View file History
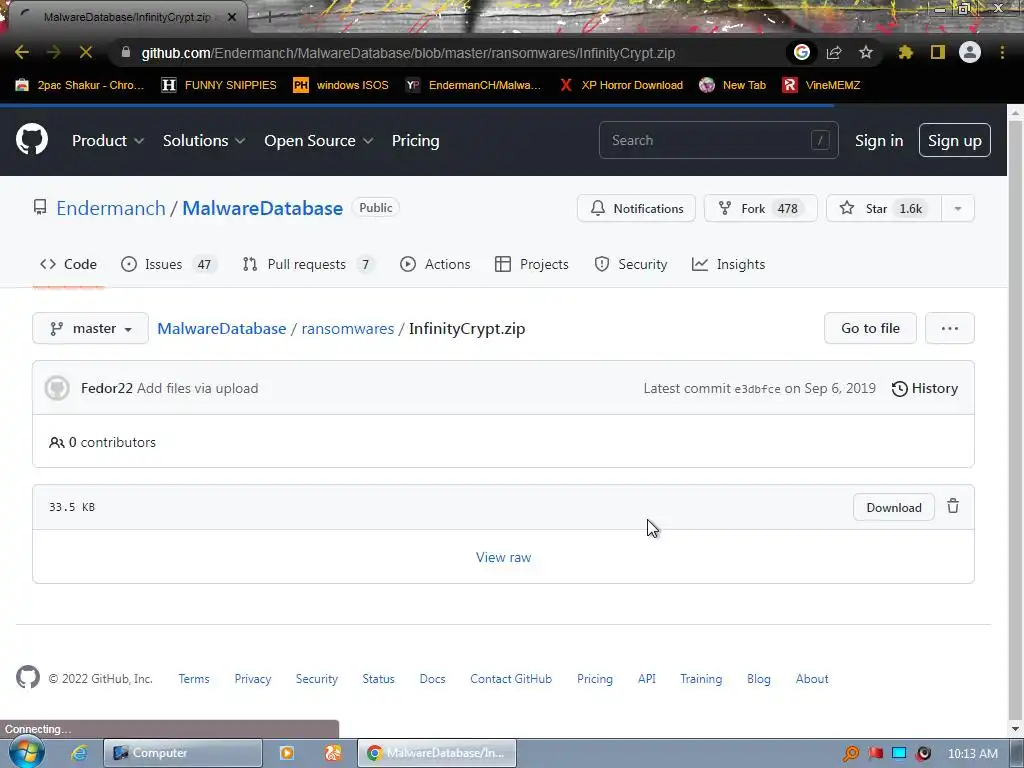The height and width of the screenshot is (768, 1024). coord(925,388)
